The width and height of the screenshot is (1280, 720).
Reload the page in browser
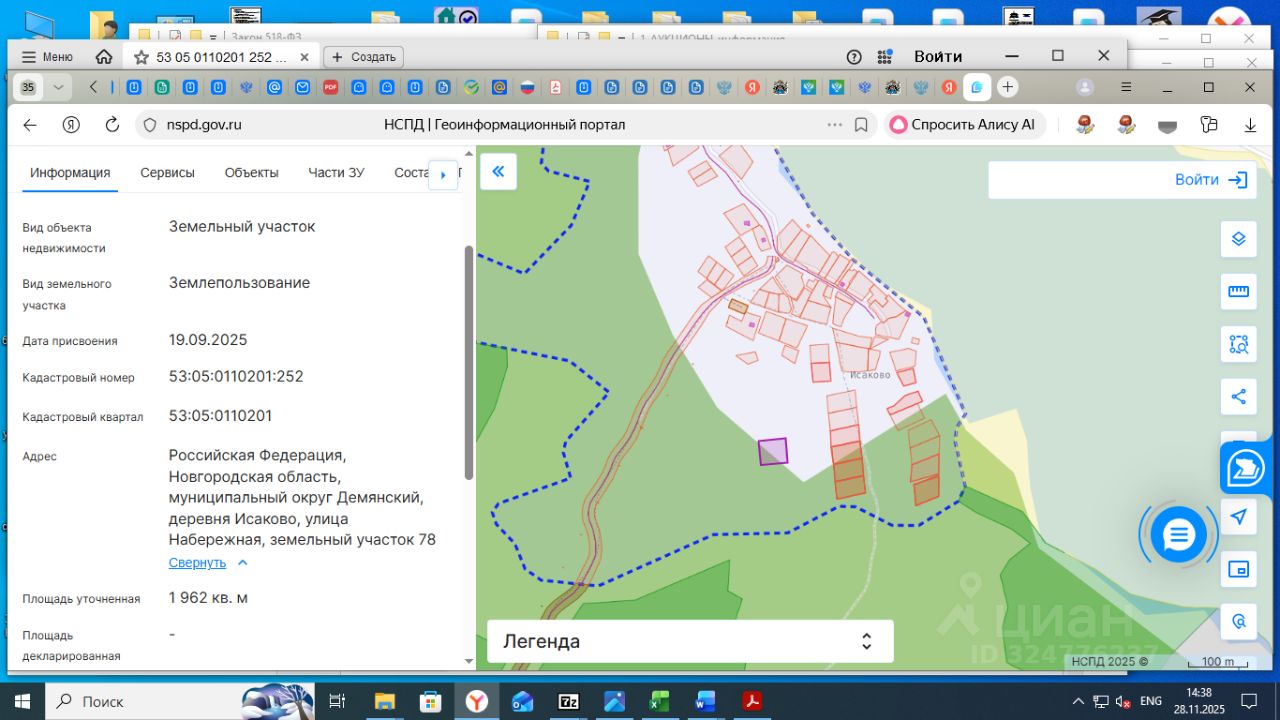[112, 125]
